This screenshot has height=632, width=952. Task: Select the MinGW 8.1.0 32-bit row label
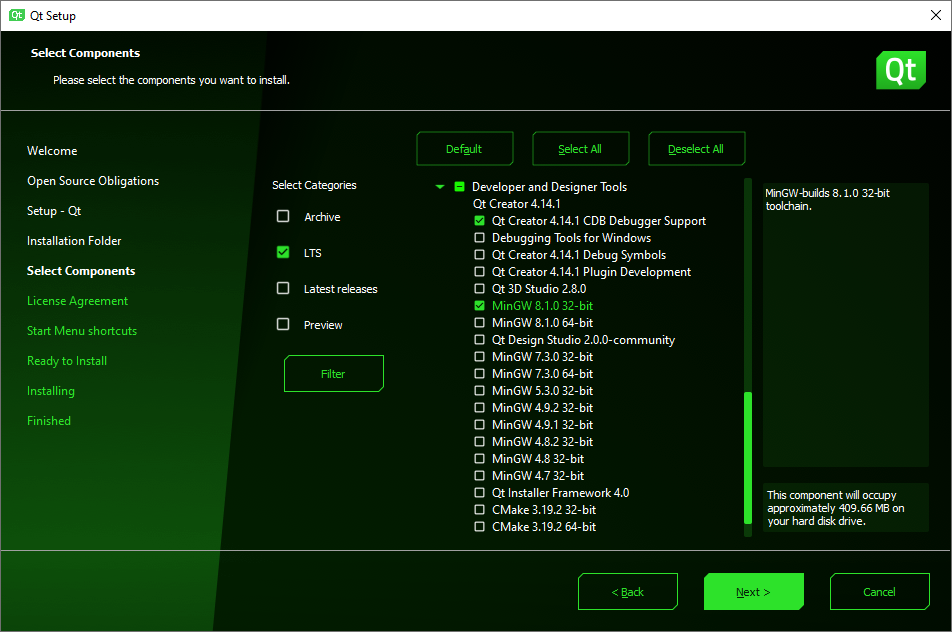[x=542, y=305]
